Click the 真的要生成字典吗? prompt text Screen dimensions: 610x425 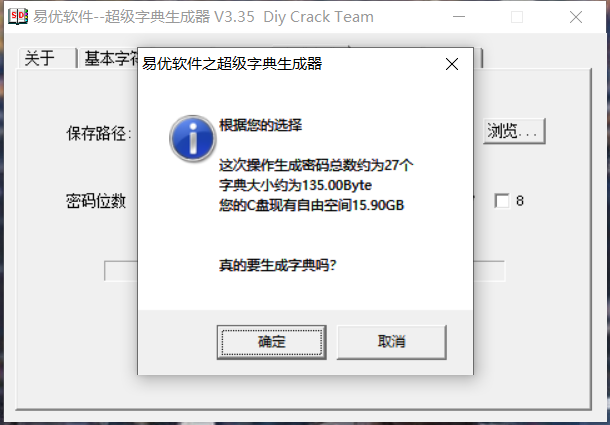point(277,266)
